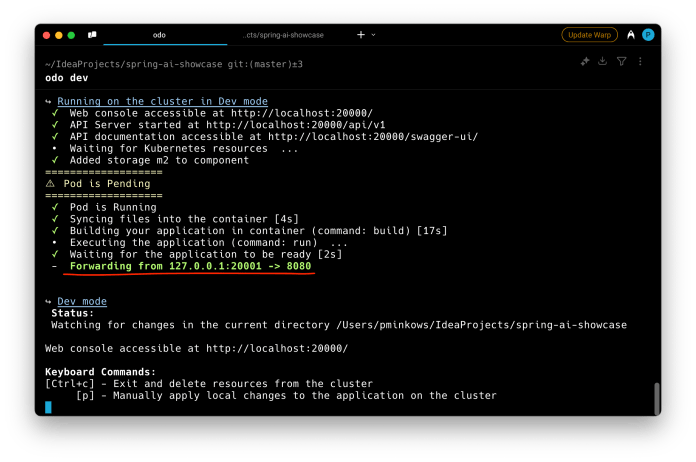Open the user profile avatar
The width and height of the screenshot is (696, 462).
(x=648, y=35)
